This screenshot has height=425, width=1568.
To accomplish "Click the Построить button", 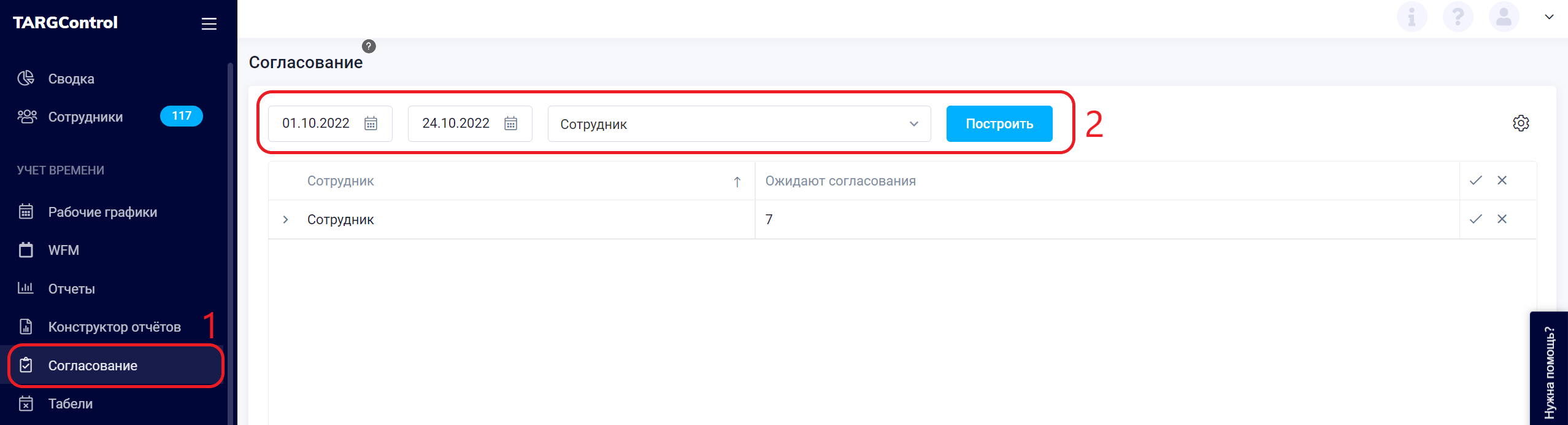I will (x=999, y=123).
